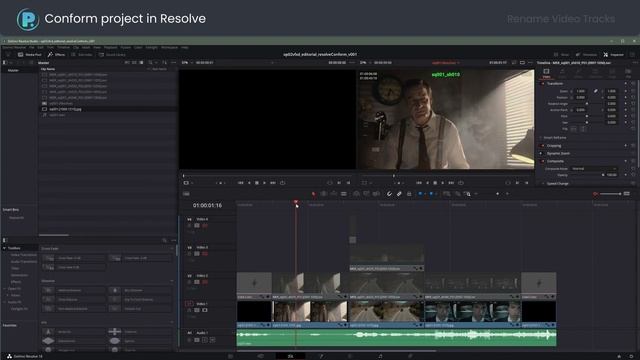Open the Metadata panel button

point(586,54)
